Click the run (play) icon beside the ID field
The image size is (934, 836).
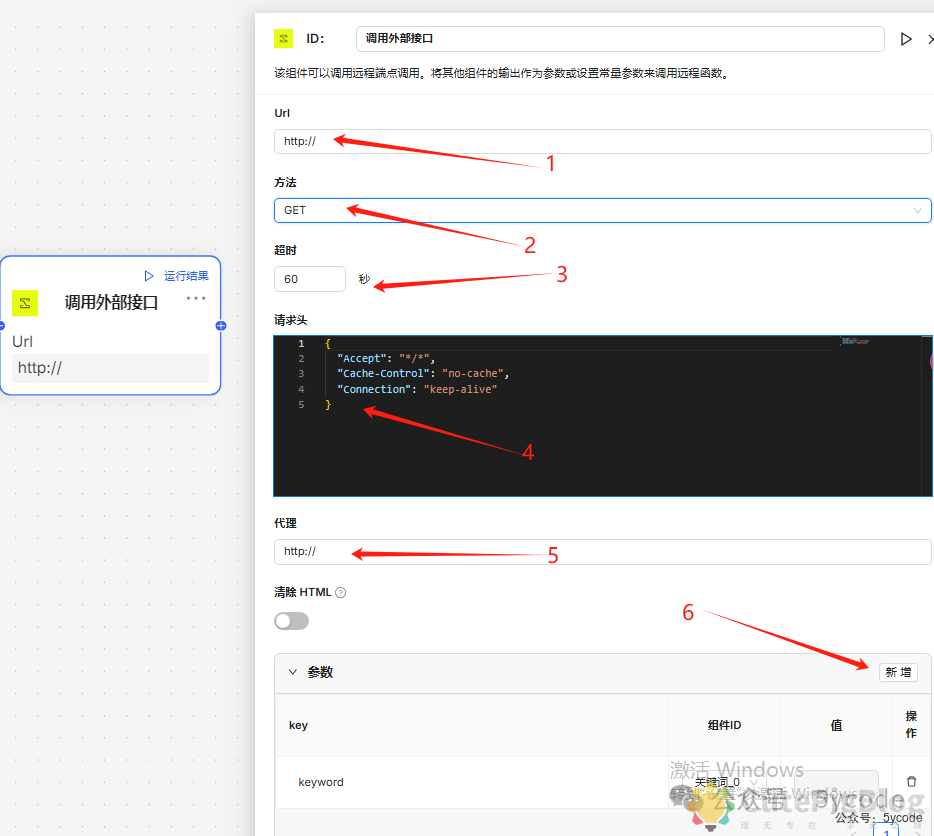click(906, 39)
